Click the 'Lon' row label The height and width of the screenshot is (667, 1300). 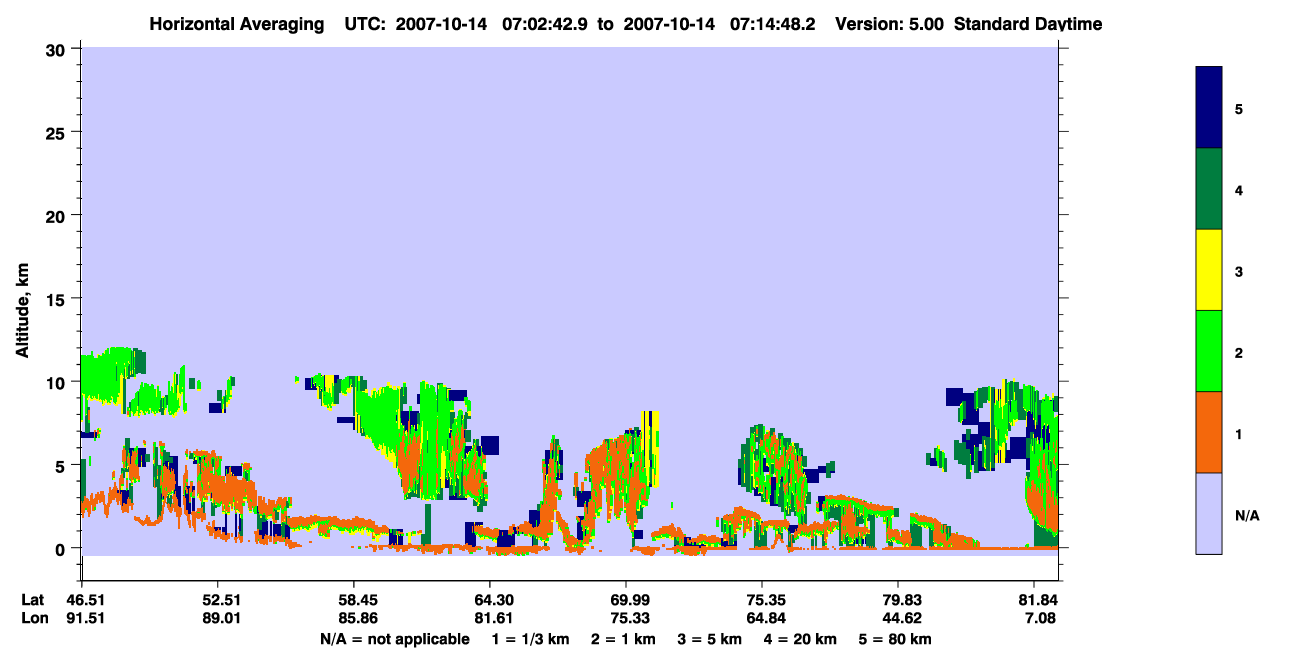coord(33,618)
